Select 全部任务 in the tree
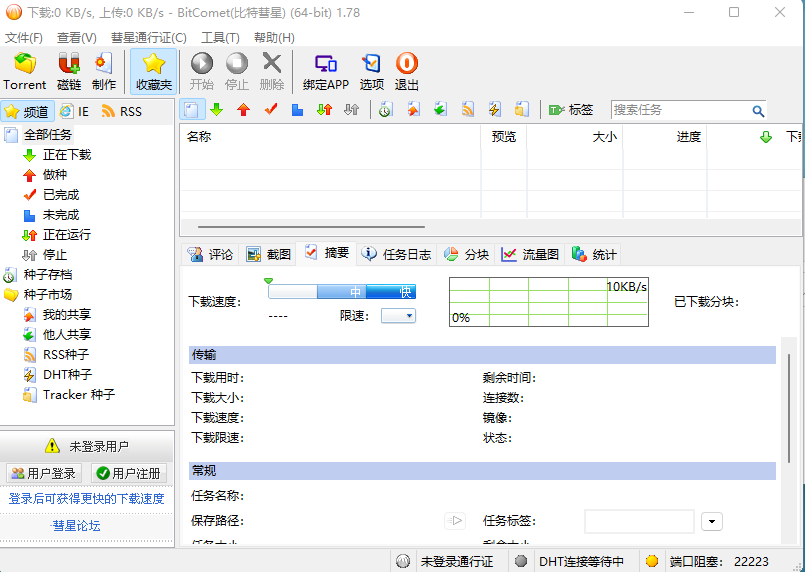805x572 pixels. tap(47, 135)
